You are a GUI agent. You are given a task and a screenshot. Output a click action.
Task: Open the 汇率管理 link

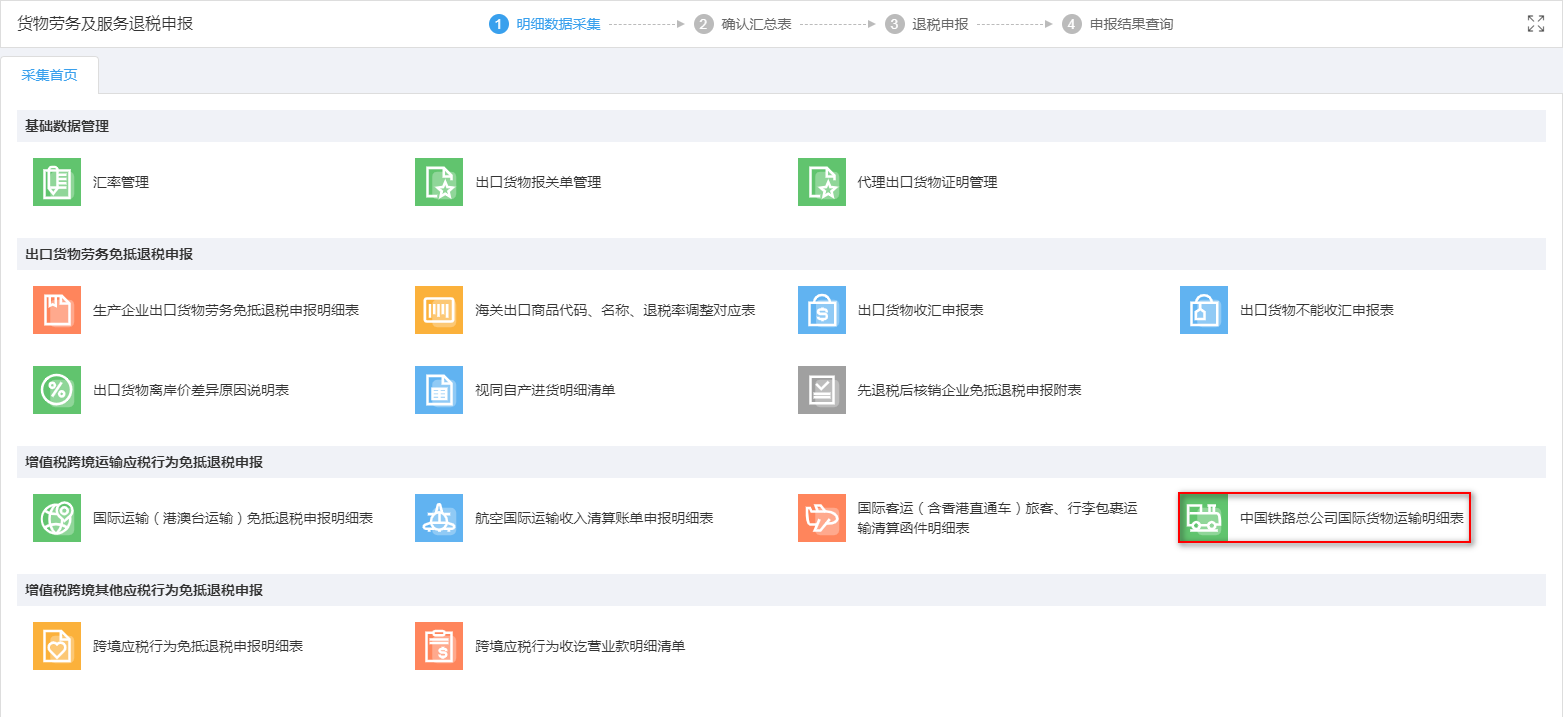[121, 182]
